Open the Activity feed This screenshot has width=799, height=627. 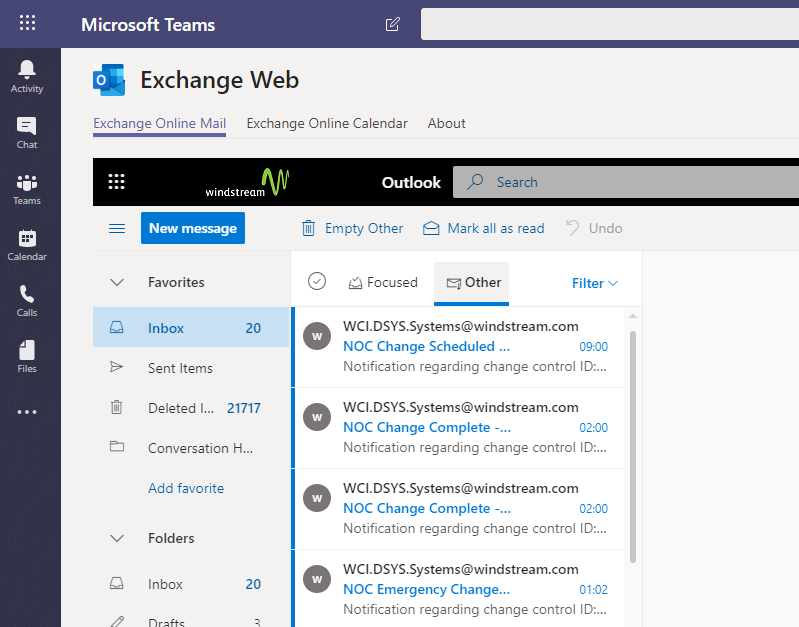[27, 76]
